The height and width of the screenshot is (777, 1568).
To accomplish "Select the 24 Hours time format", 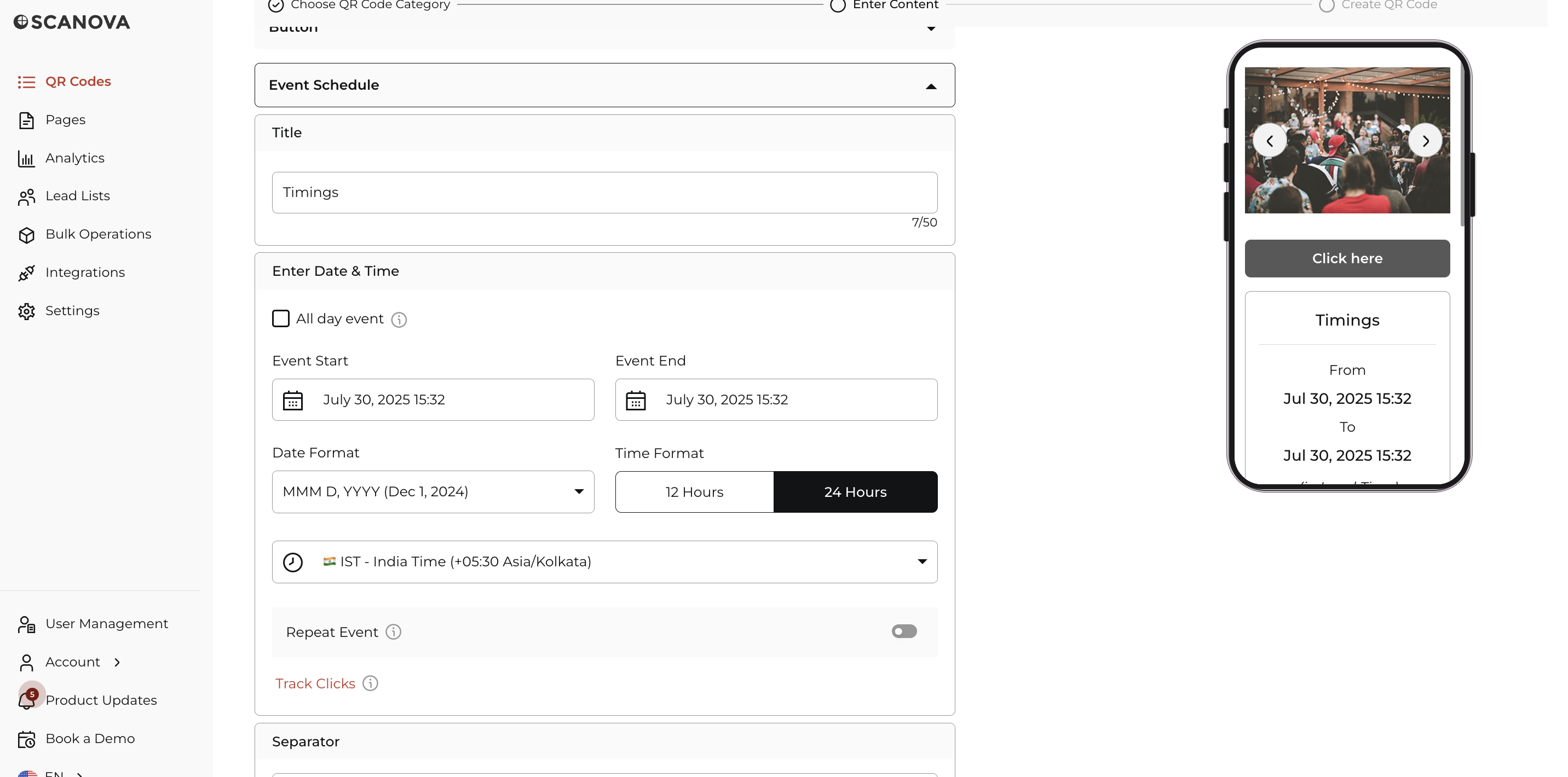I will (x=855, y=491).
